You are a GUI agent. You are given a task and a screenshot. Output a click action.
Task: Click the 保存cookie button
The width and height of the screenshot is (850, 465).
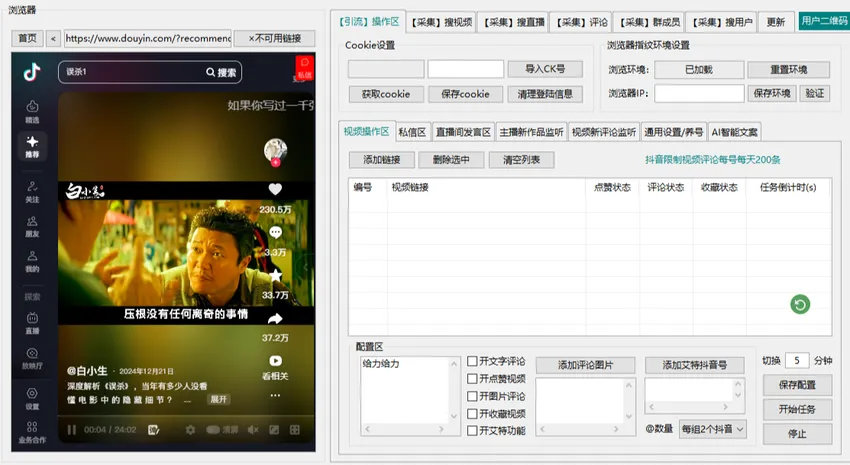pyautogui.click(x=465, y=94)
